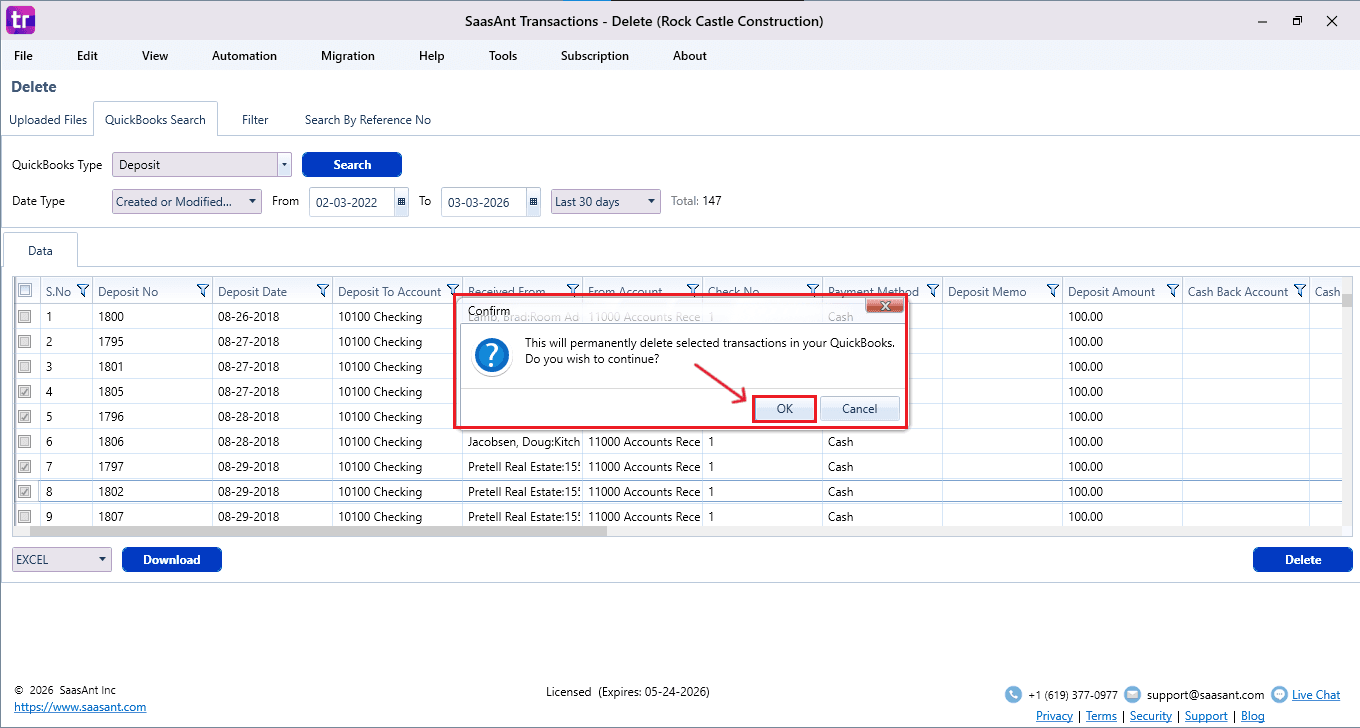
Task: Open the To date calendar picker icon
Action: tap(533, 201)
